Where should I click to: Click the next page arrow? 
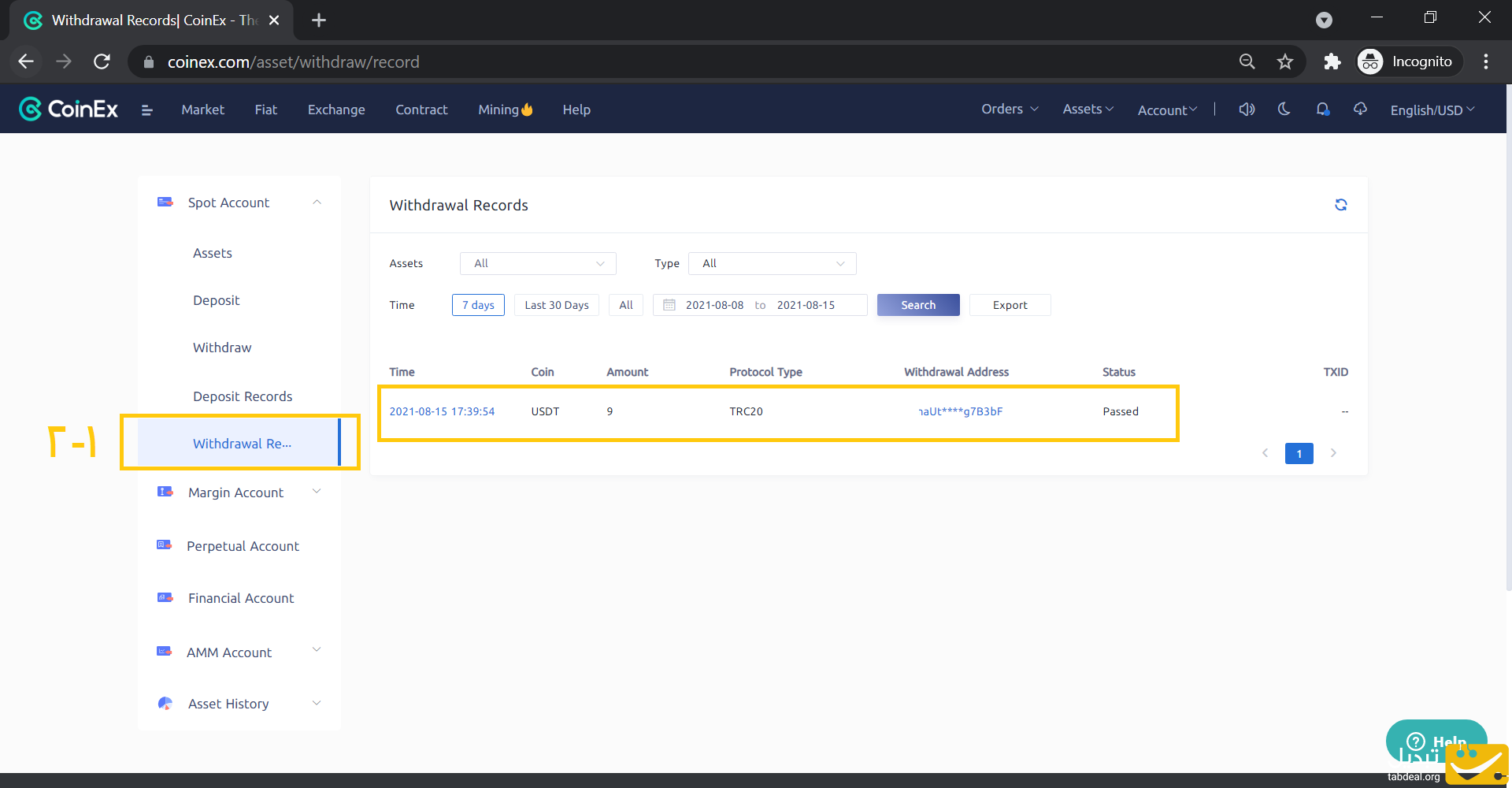pos(1333,453)
